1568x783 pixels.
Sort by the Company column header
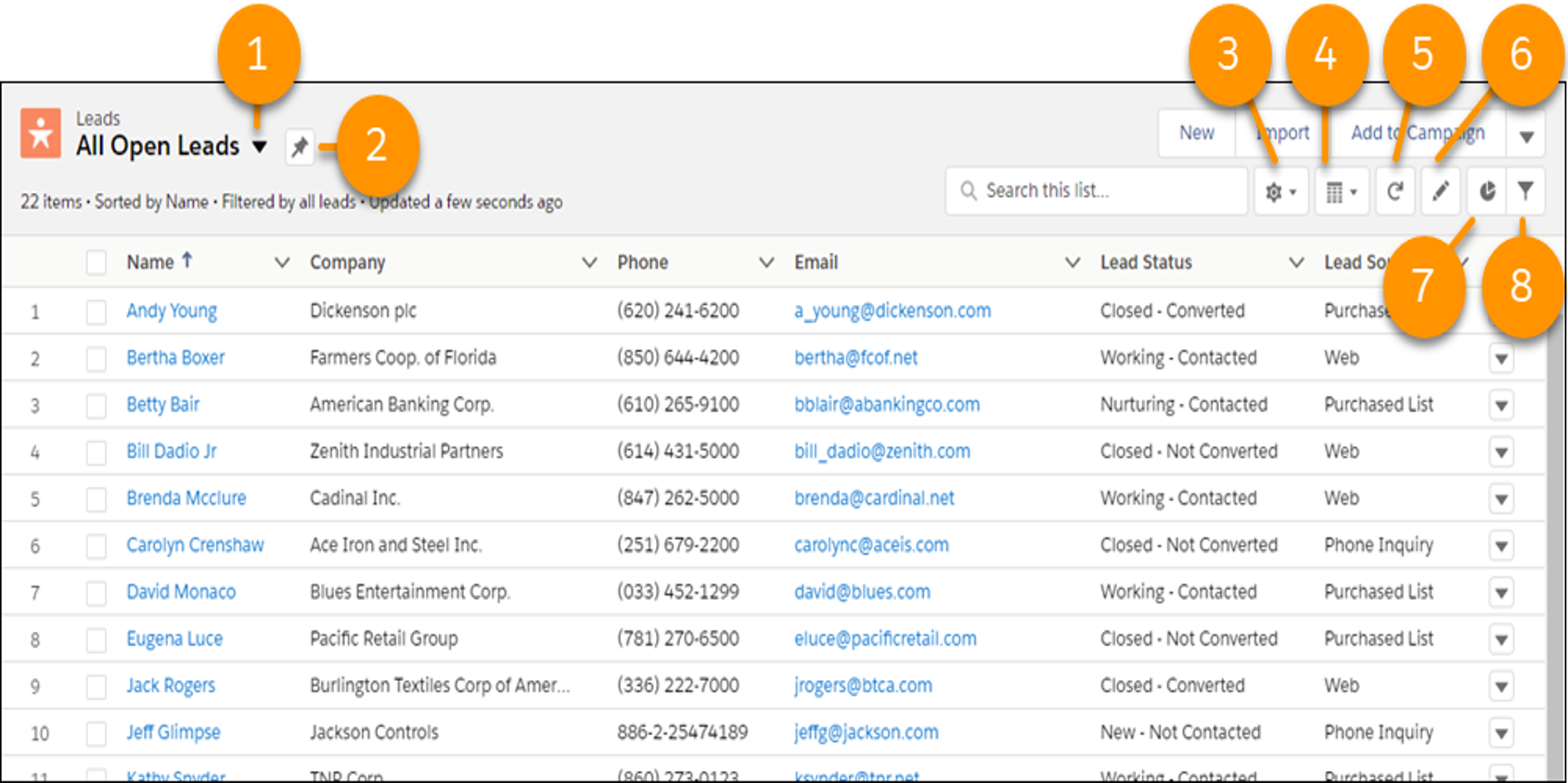(347, 263)
